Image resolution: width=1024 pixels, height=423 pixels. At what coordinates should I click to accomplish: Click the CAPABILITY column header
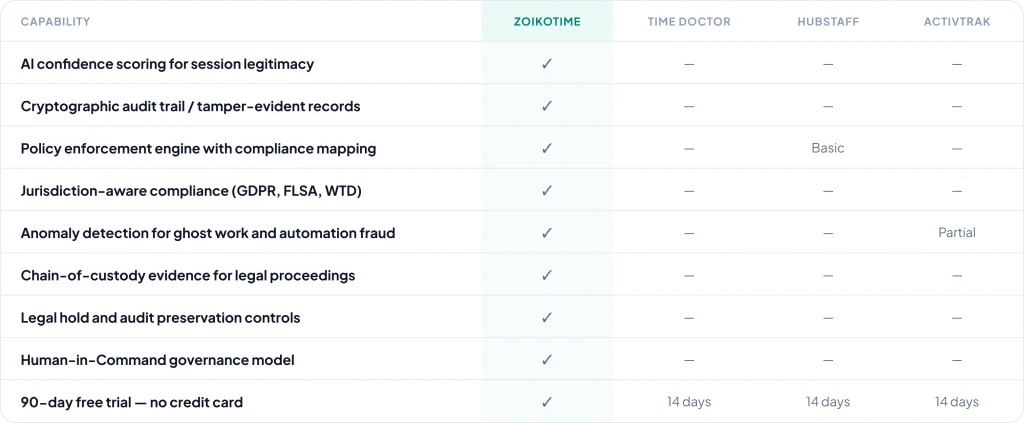click(x=55, y=21)
